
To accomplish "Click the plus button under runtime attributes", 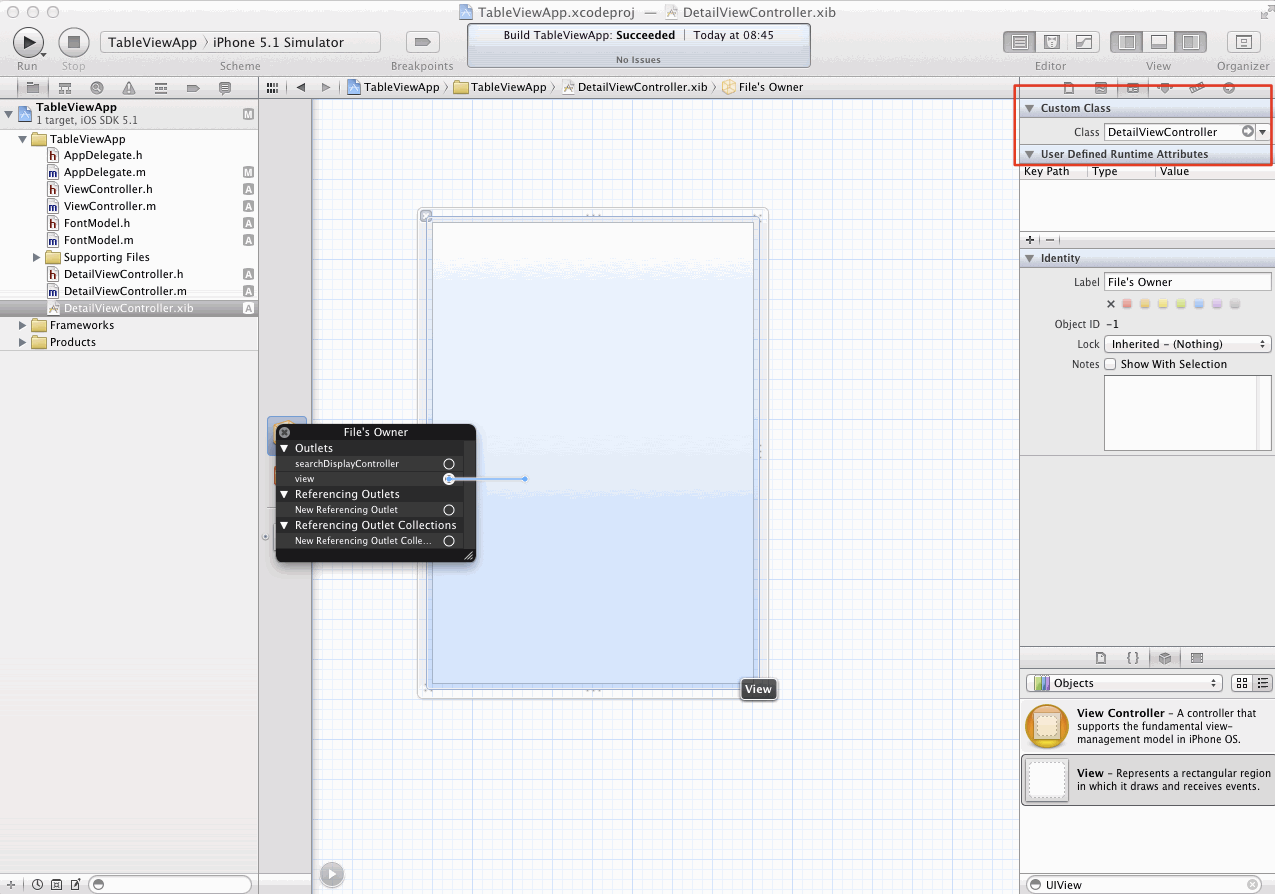I will pos(1030,240).
